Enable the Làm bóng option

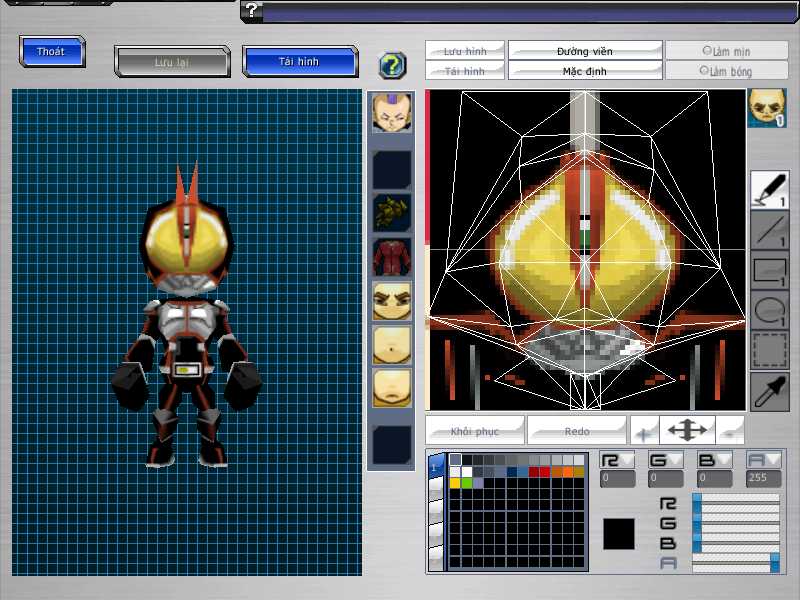(x=727, y=71)
